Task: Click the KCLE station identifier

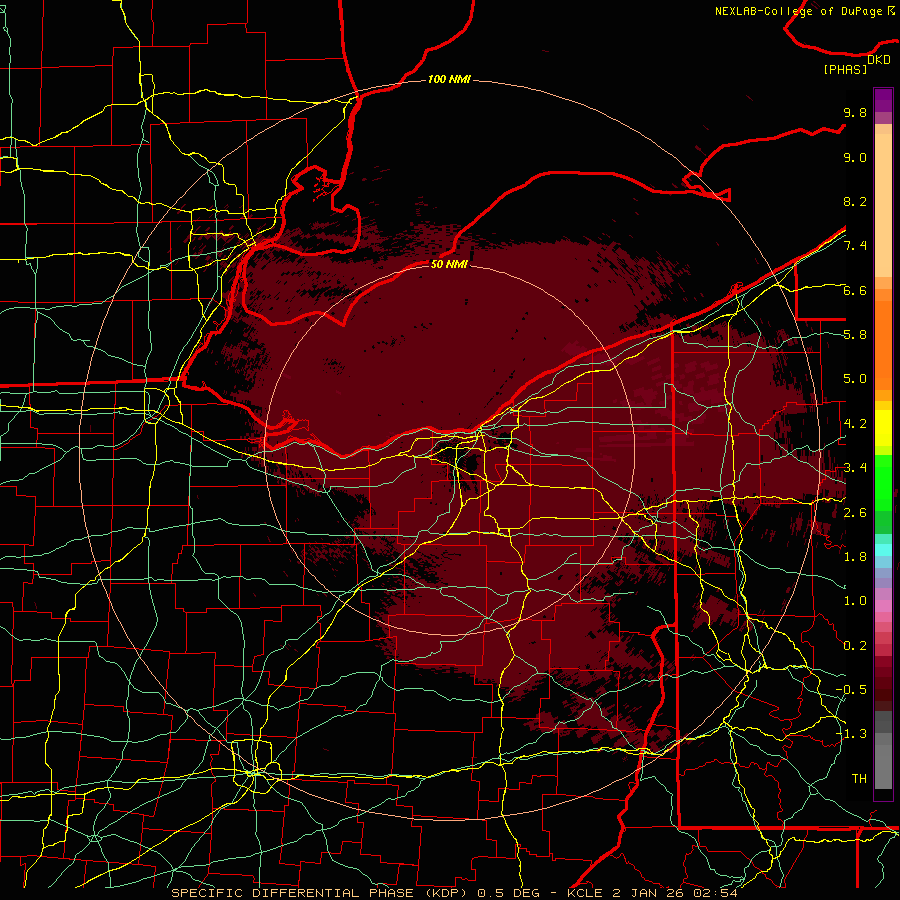Action: click(586, 893)
